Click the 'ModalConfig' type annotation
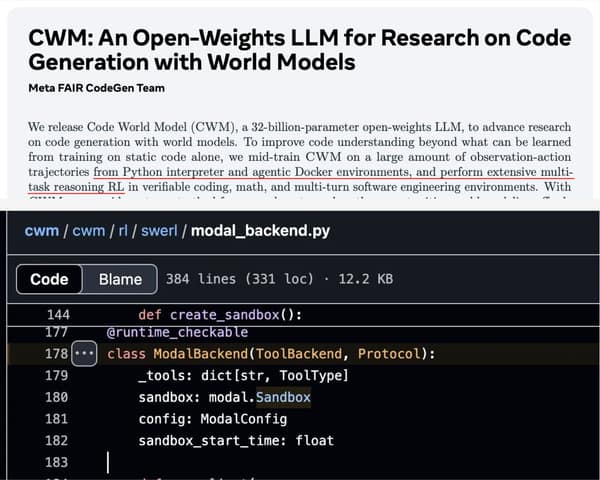 (244, 419)
